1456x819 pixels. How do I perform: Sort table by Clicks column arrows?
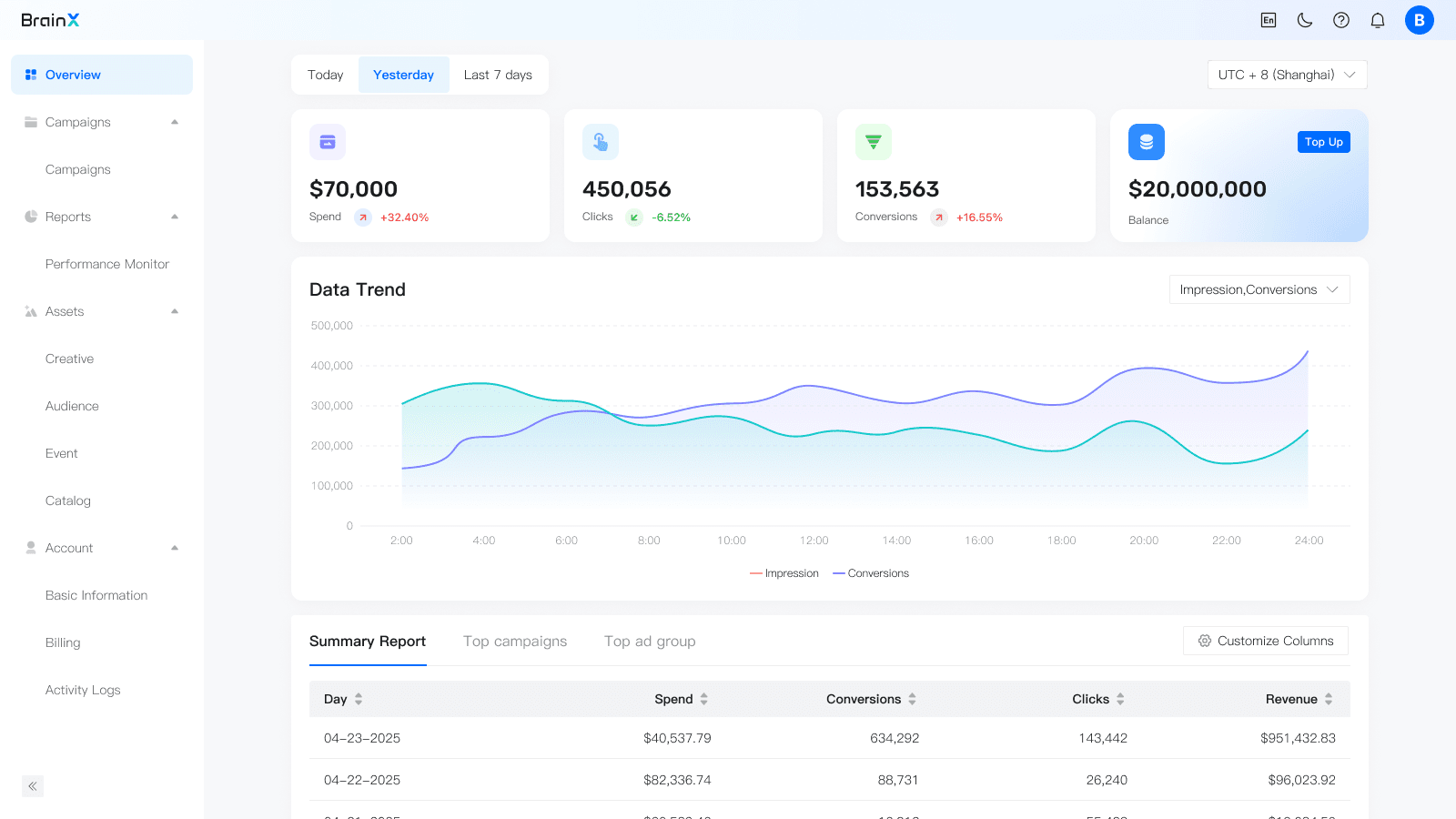pos(1120,699)
